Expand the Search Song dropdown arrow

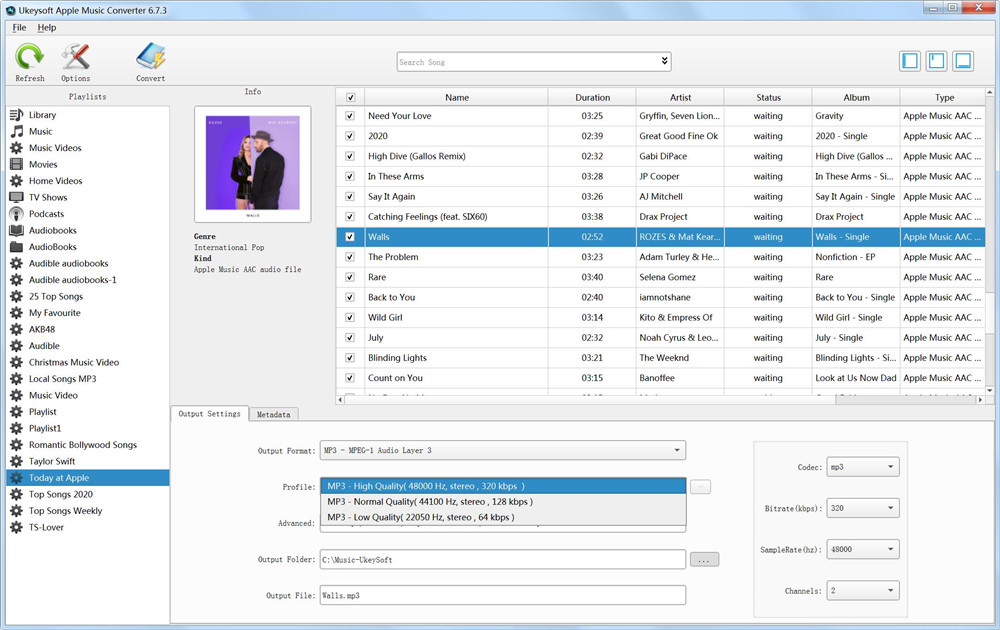click(x=664, y=61)
